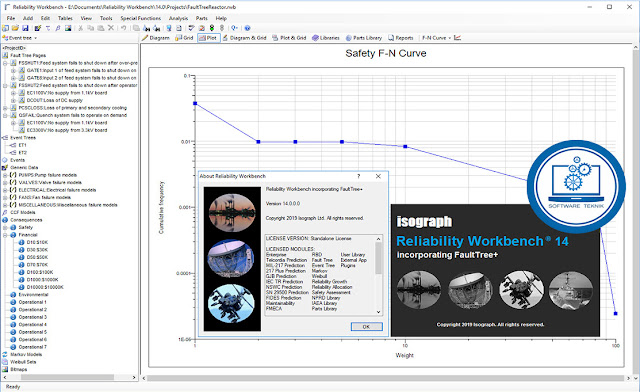Select the ET1 event tree item
Screen dimensions: 640x392
coord(22,145)
